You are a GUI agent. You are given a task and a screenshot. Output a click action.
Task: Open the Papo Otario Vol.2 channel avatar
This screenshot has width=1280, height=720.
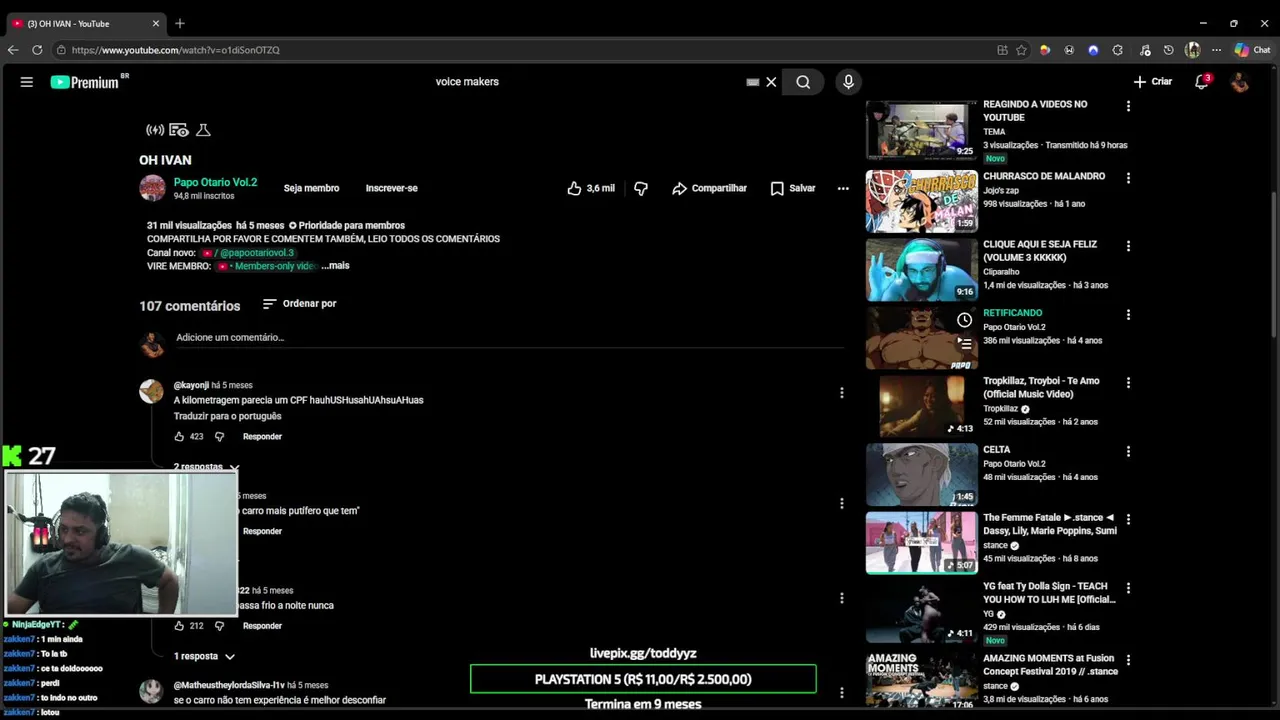152,188
